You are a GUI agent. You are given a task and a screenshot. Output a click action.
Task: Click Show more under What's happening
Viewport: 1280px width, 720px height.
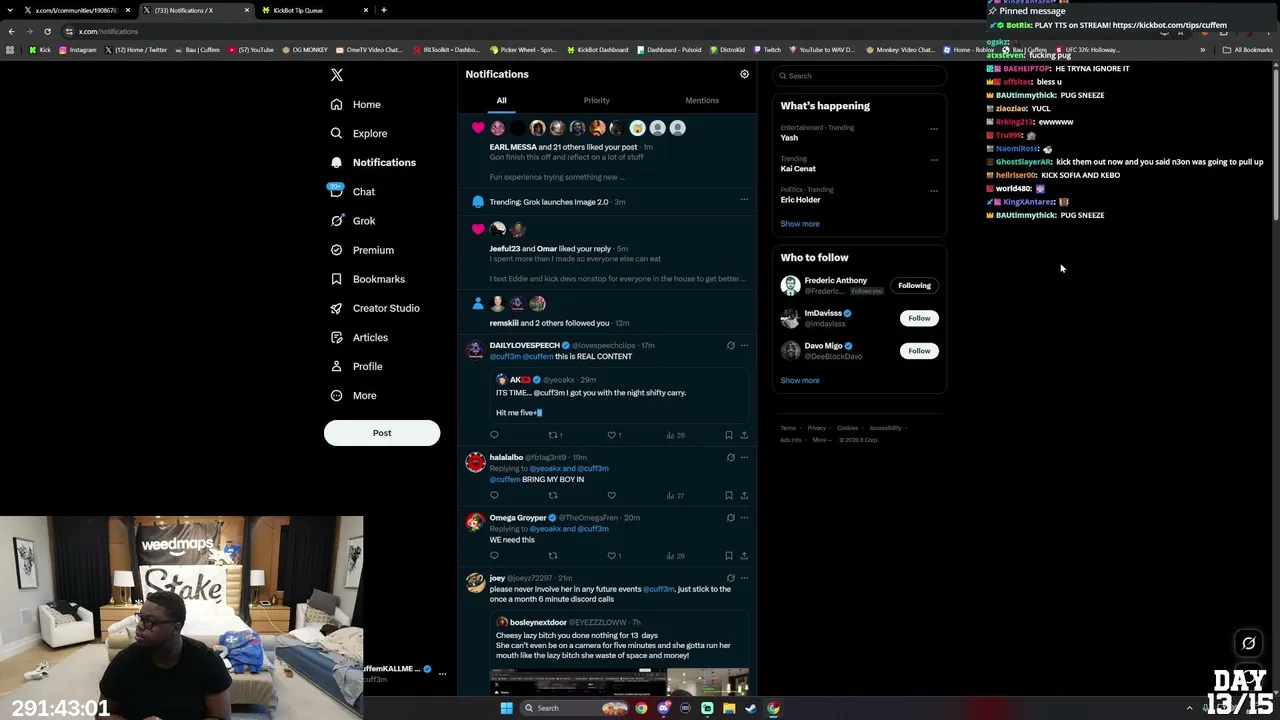(x=800, y=224)
